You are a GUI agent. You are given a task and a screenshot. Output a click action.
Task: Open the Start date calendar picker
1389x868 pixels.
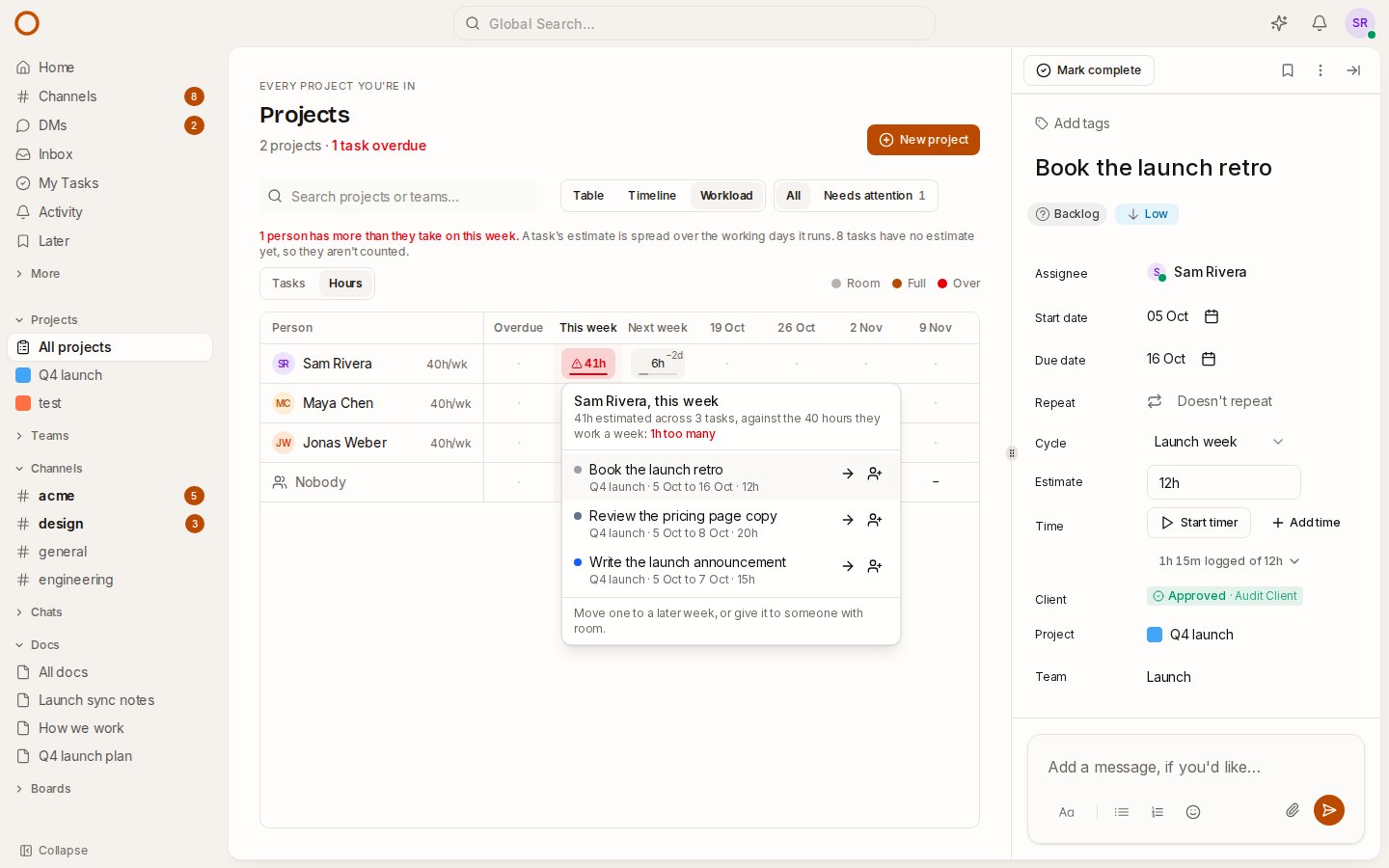point(1212,316)
